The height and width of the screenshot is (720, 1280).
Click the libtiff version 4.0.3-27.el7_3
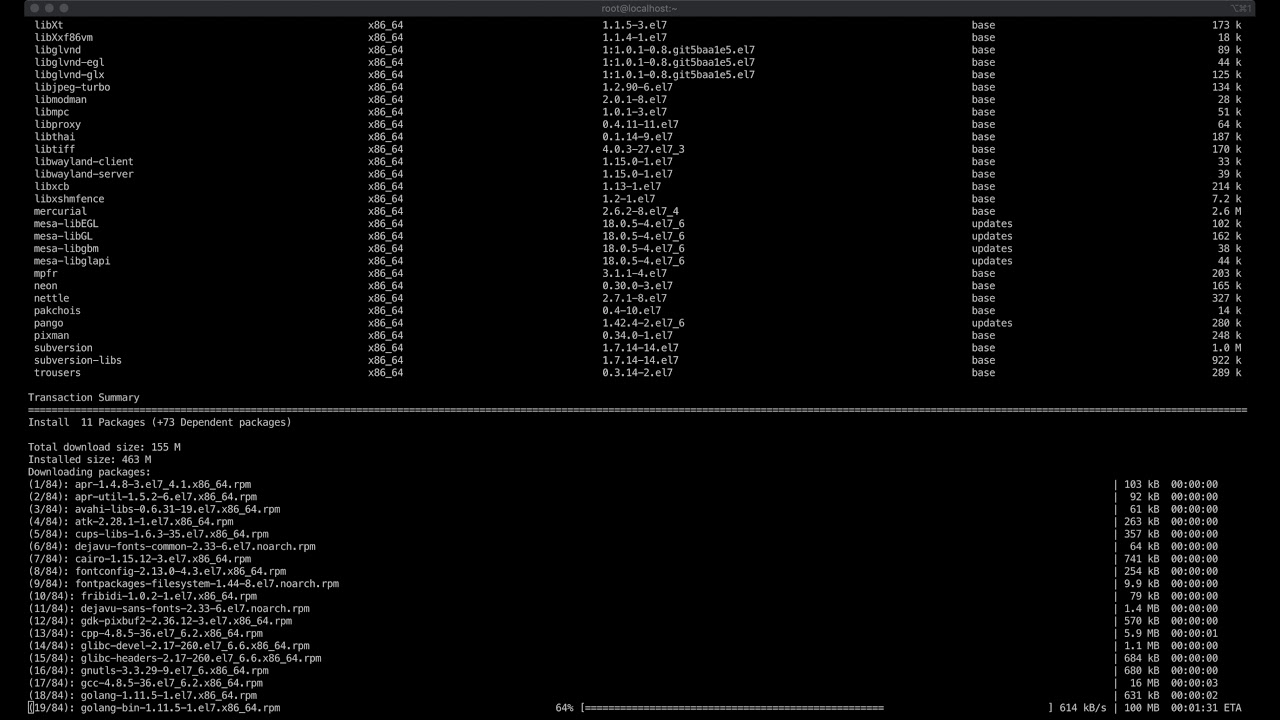click(x=643, y=149)
